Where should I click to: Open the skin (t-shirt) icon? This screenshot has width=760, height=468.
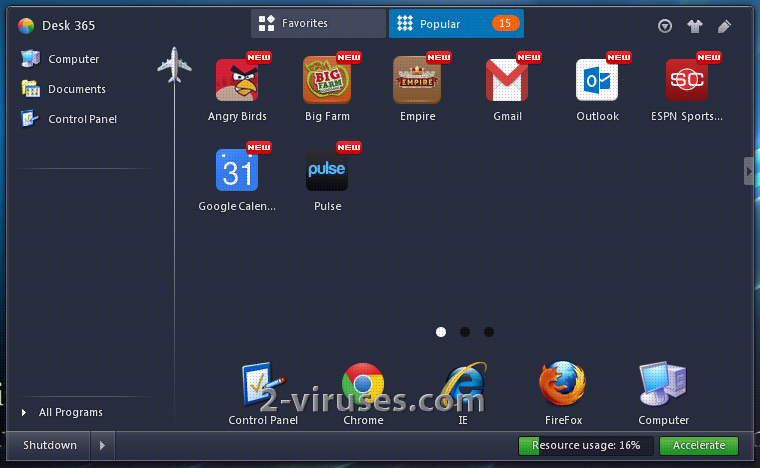(695, 26)
